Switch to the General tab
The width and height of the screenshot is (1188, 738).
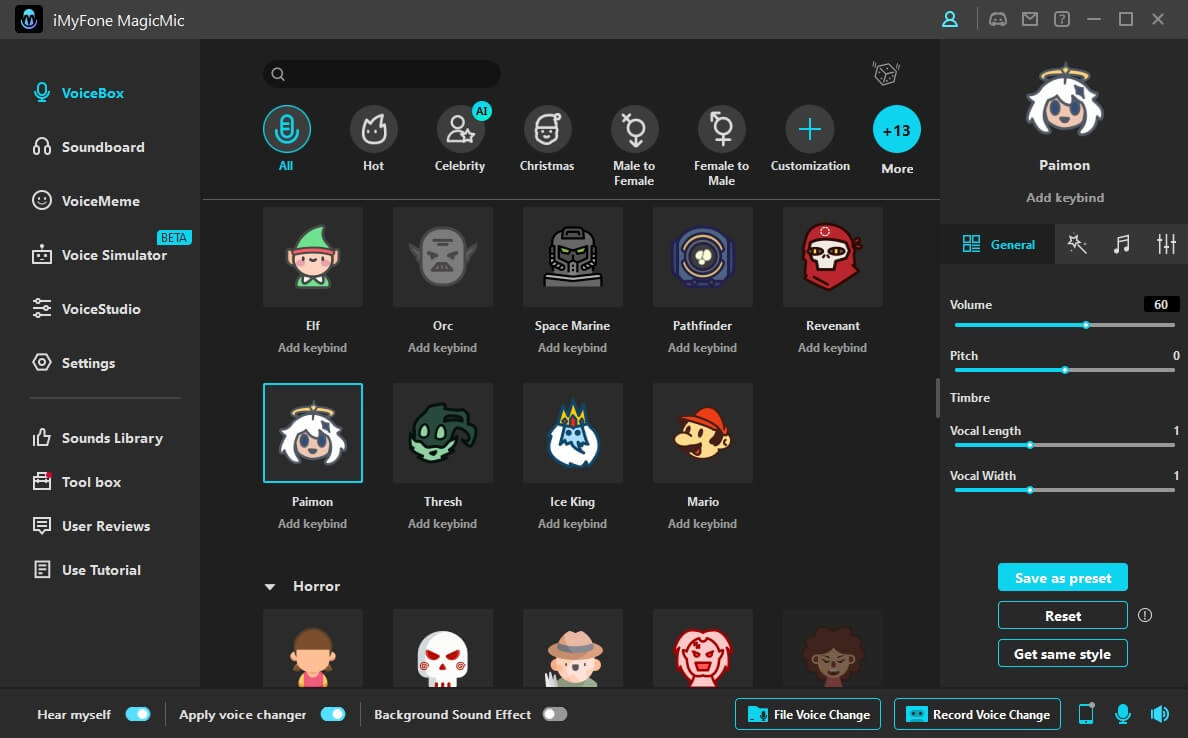(x=998, y=244)
